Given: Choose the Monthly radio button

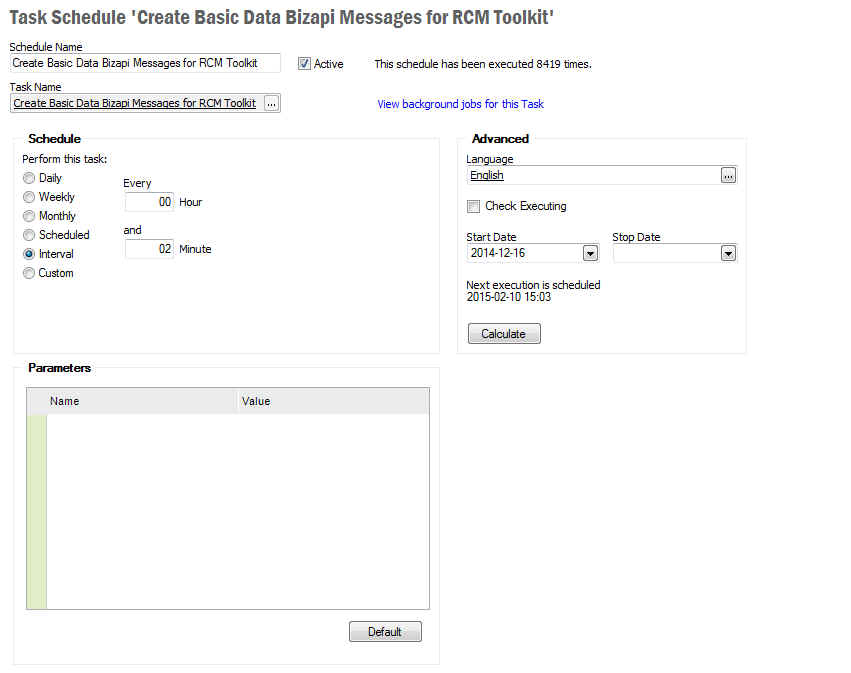Looking at the screenshot, I should (x=29, y=216).
